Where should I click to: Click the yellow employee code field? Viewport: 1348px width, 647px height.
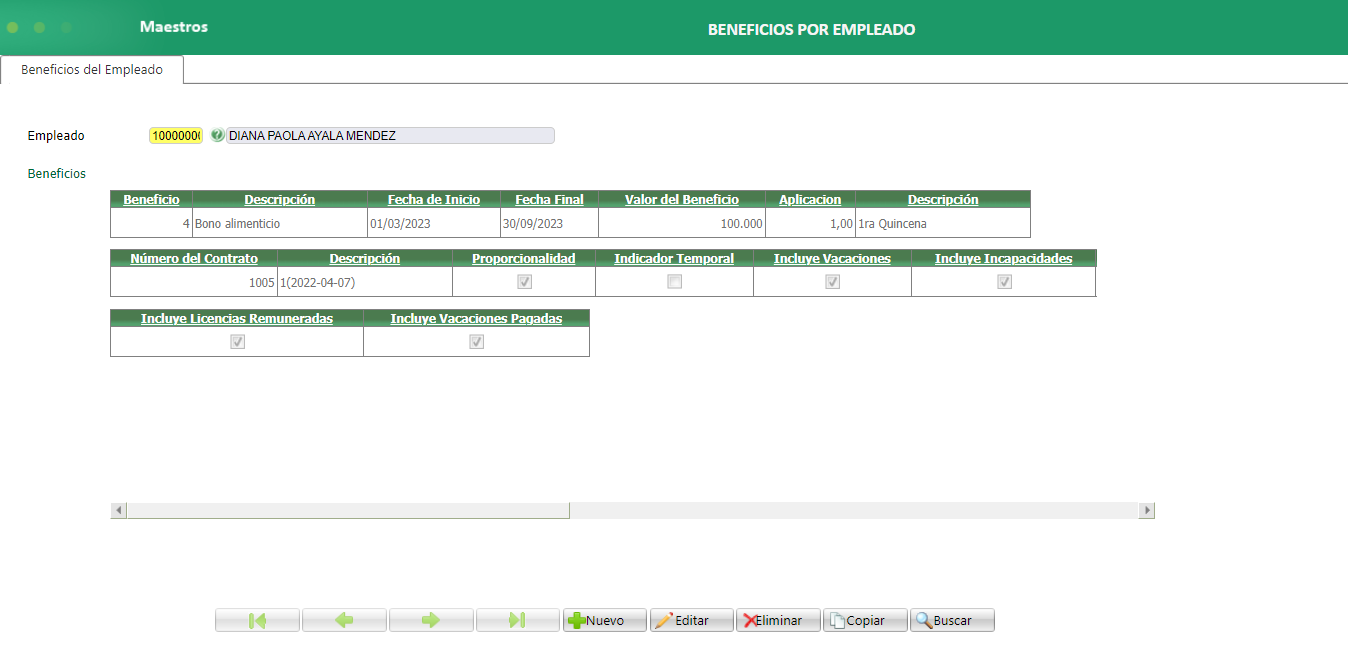pyautogui.click(x=176, y=135)
